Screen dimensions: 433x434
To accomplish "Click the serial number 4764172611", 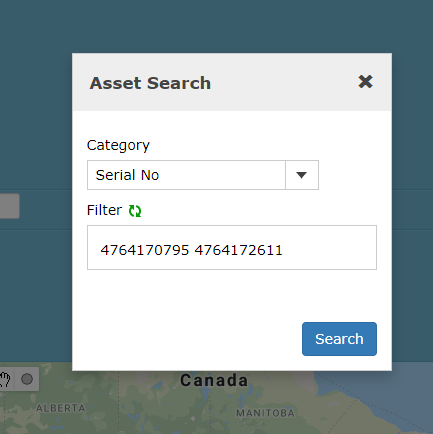I will pos(238,250).
